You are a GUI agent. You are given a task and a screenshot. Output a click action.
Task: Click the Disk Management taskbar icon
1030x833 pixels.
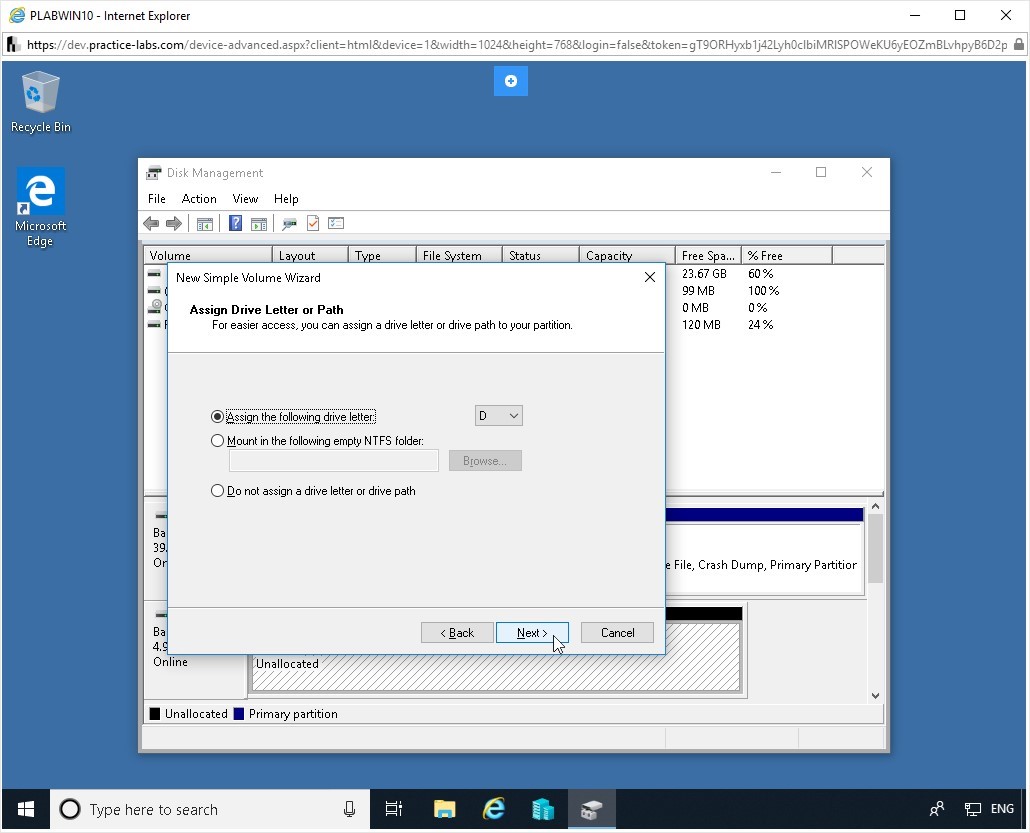(x=591, y=809)
